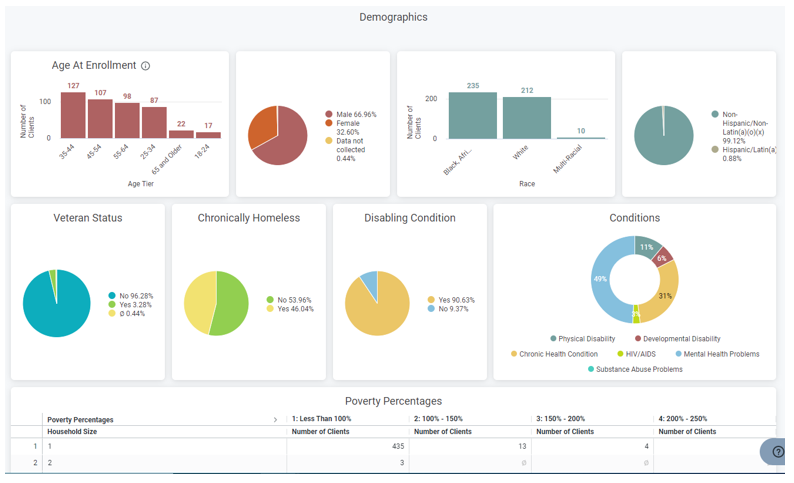Image resolution: width=794 pixels, height=483 pixels.
Task: Click the 1: Less Than 100% column header
Action: click(x=322, y=419)
